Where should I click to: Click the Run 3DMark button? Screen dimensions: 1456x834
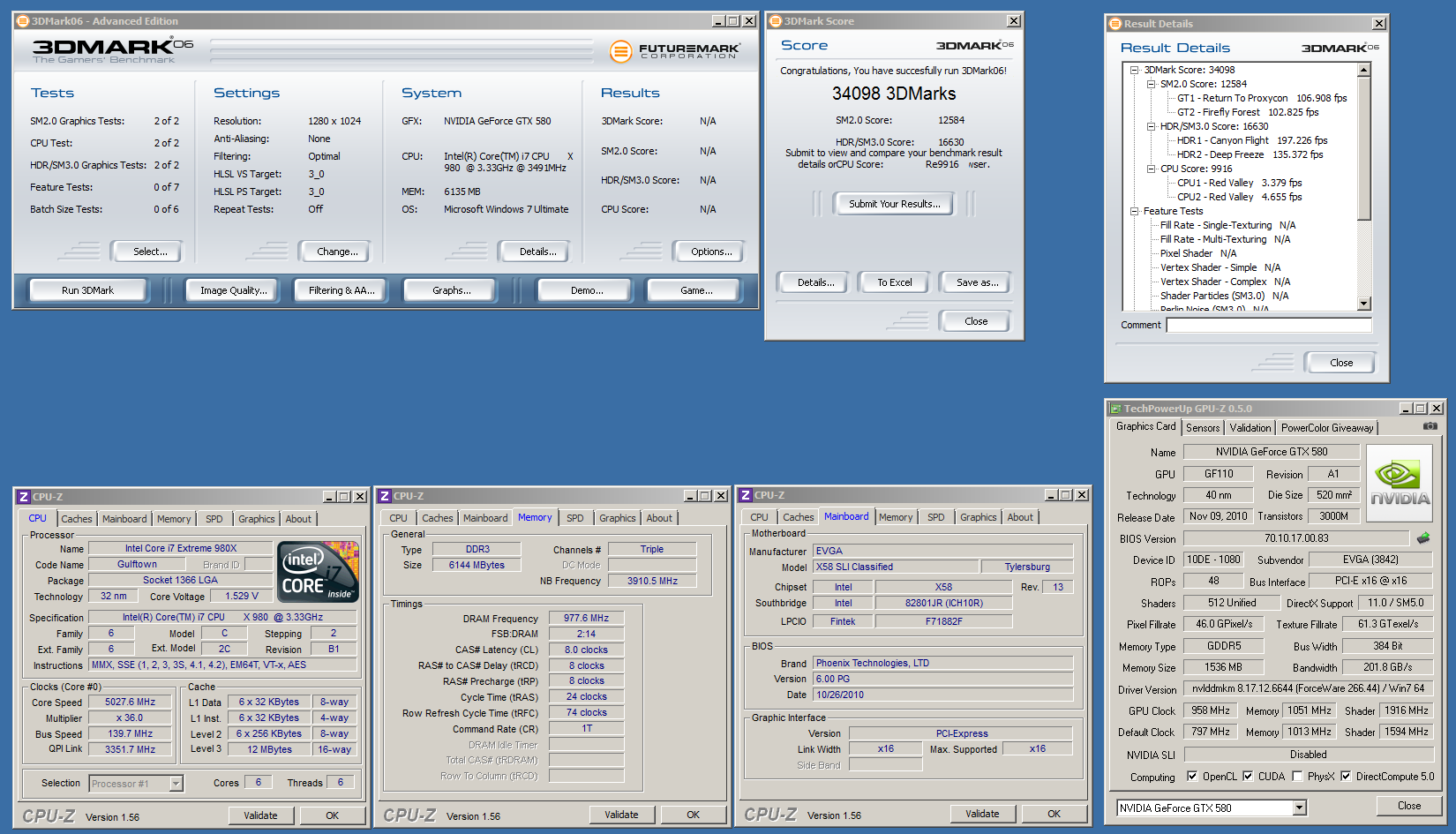(87, 290)
